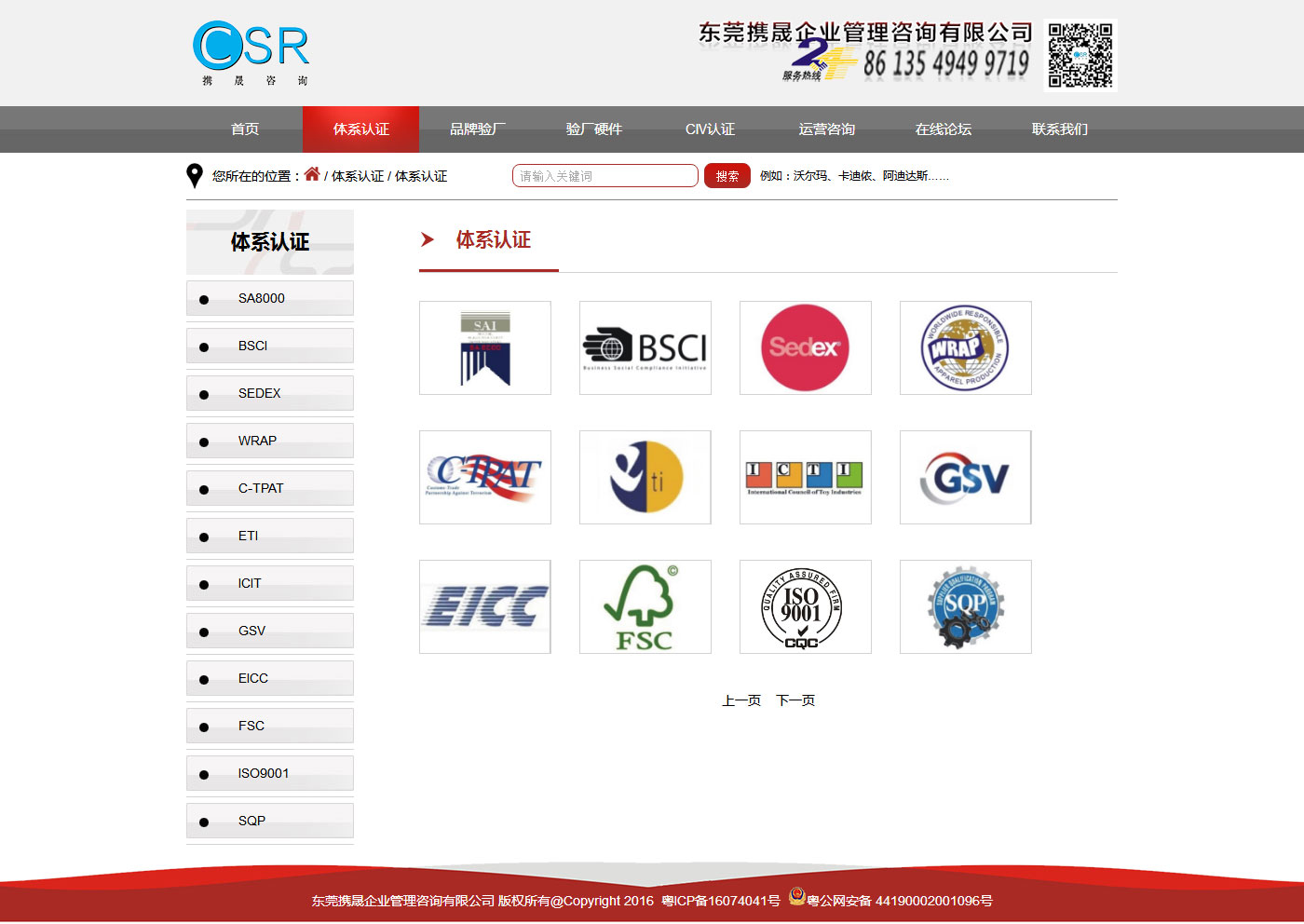Select the Sedex logo tile

805,347
